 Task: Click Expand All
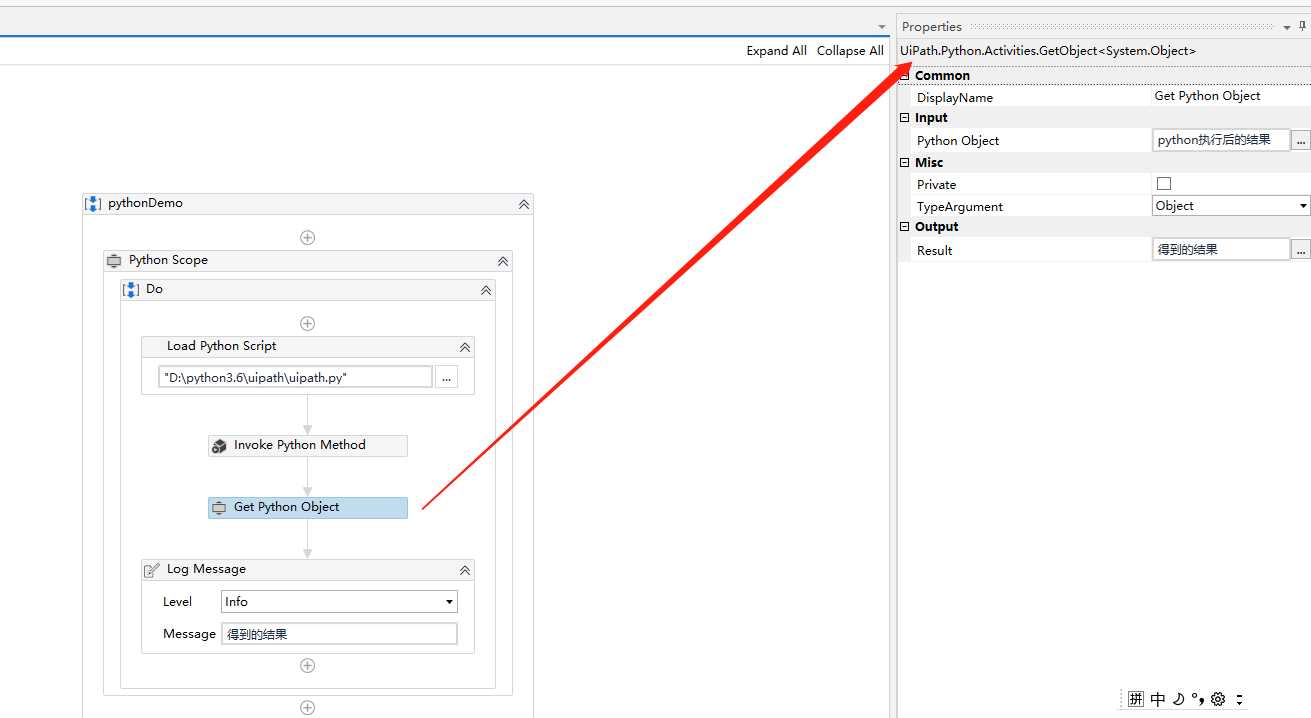tap(776, 51)
